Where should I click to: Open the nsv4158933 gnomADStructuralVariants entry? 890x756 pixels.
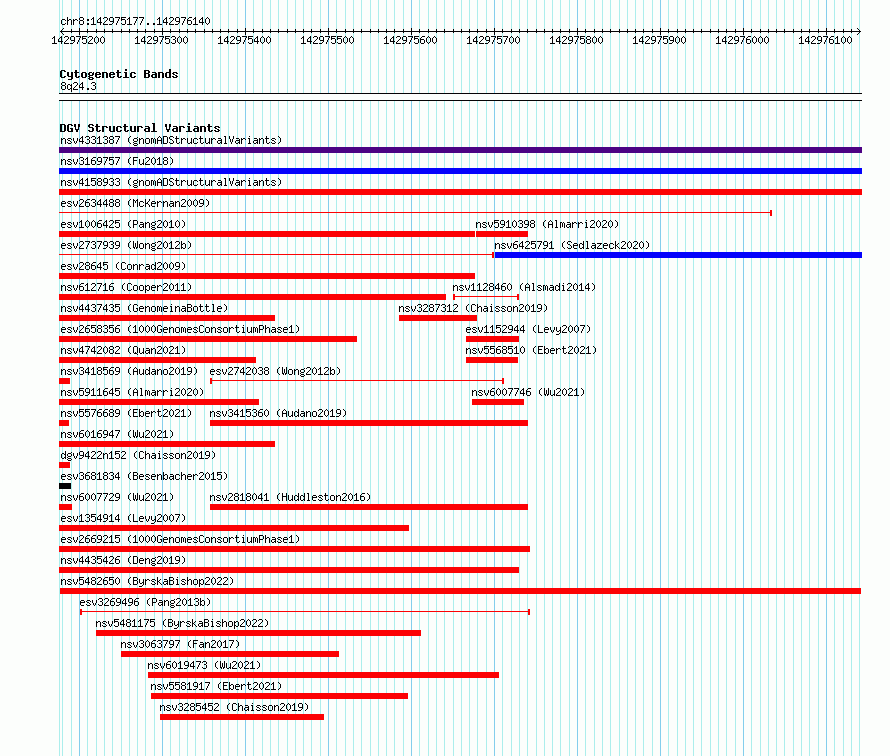point(171,182)
